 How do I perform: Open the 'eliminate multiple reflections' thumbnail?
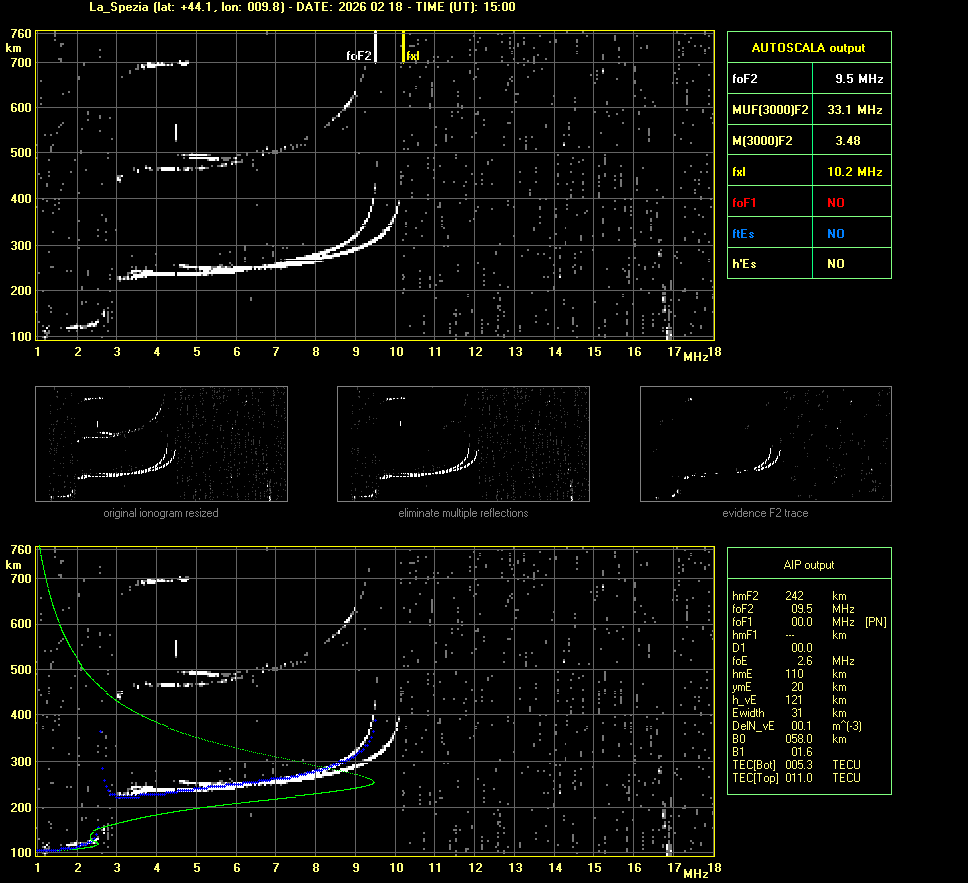point(463,444)
